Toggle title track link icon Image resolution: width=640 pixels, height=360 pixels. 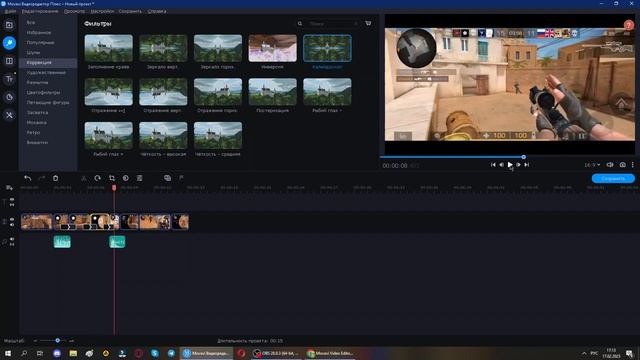tap(12, 204)
